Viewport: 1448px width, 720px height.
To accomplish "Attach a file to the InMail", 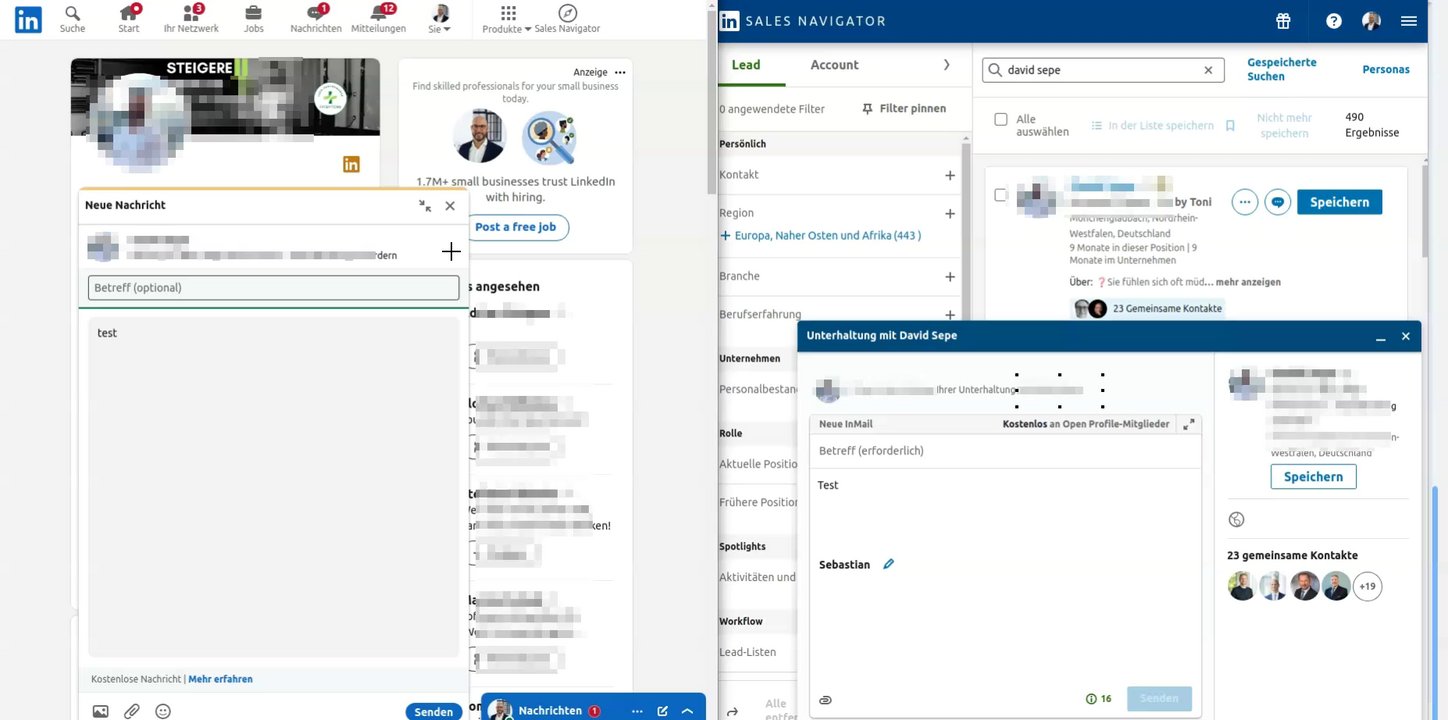I will click(825, 699).
